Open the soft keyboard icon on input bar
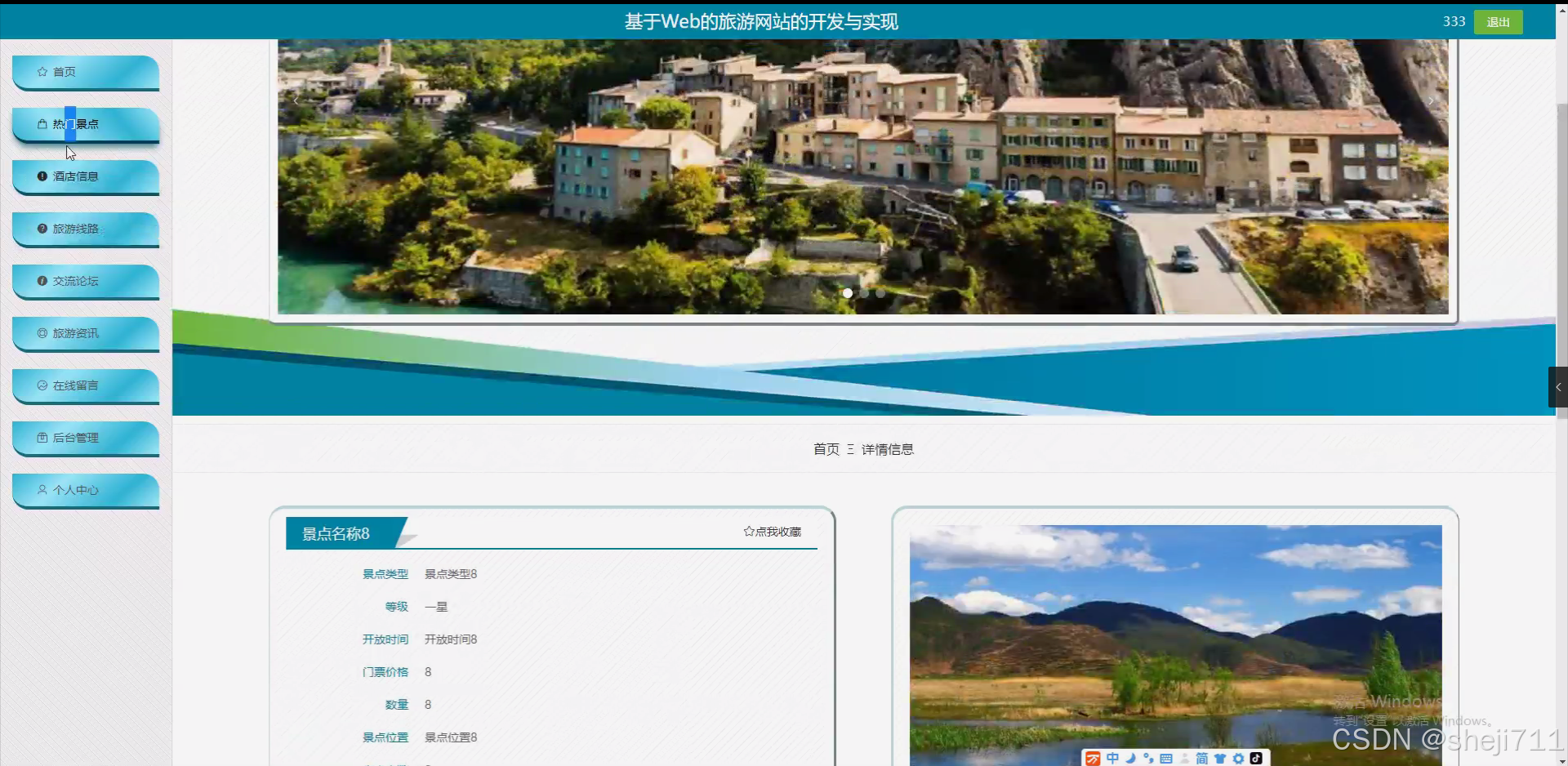 1166,758
